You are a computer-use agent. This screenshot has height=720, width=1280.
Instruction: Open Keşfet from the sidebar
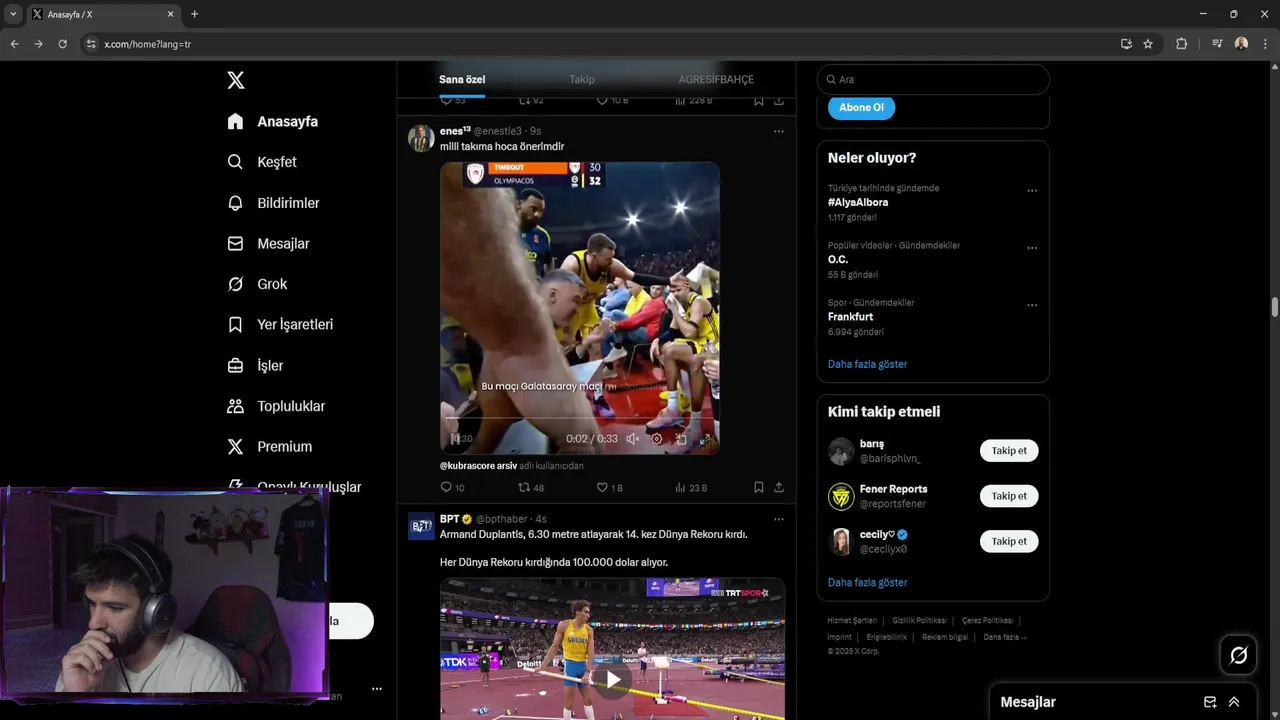click(262, 162)
